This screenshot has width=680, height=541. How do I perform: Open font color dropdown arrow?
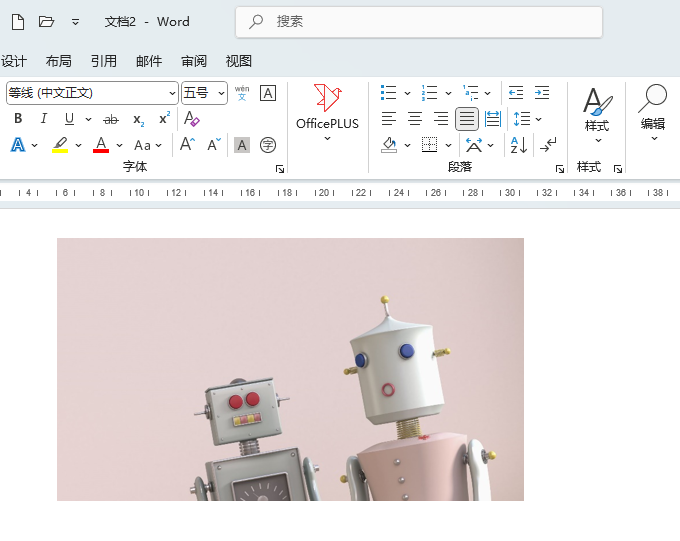119,145
